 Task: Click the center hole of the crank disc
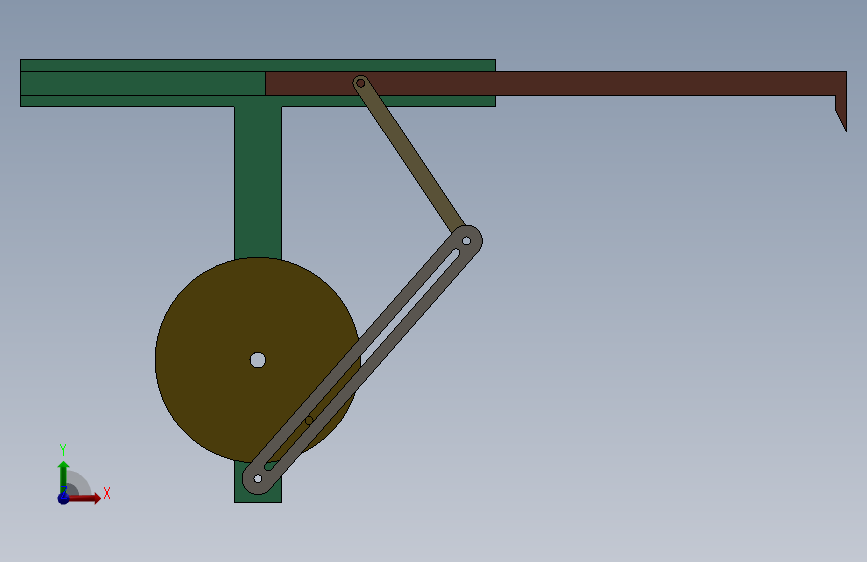258,360
